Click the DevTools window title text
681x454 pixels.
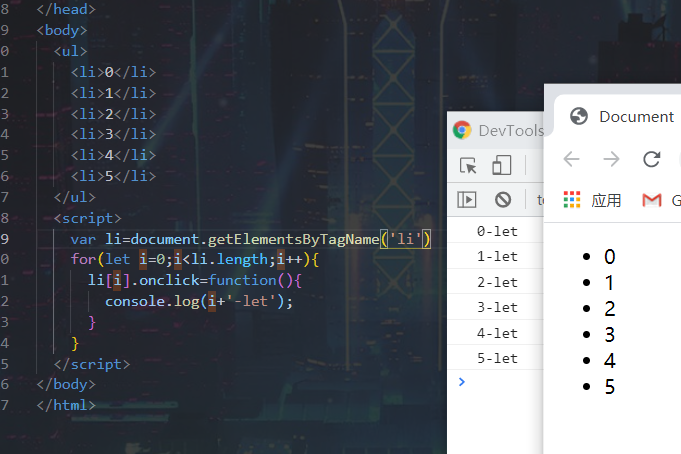click(x=511, y=130)
